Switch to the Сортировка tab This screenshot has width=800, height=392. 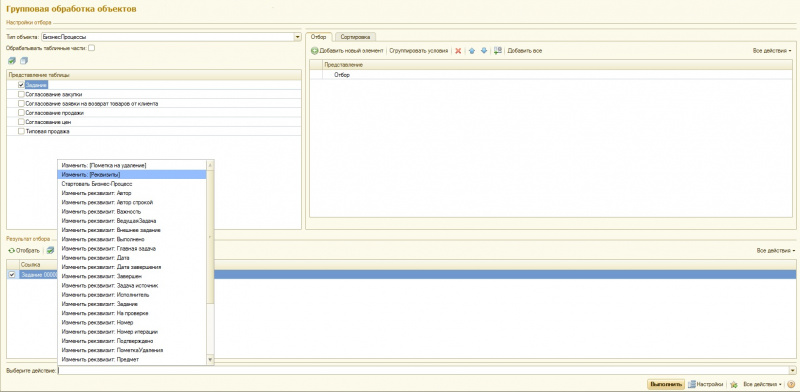(x=356, y=37)
